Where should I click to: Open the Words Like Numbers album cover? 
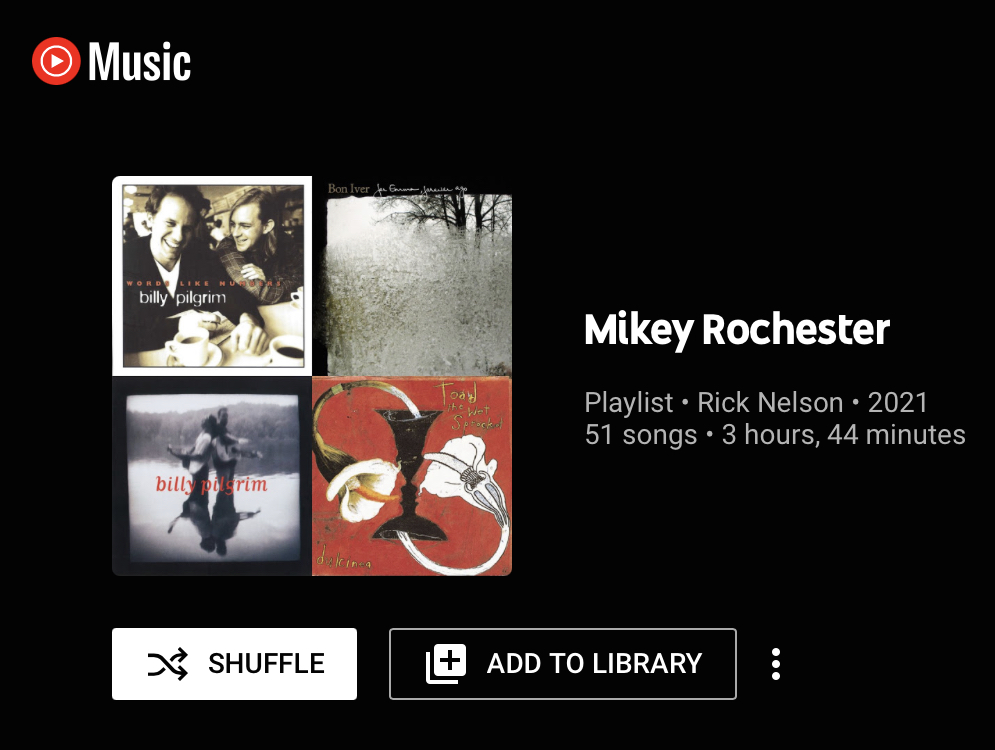[x=212, y=276]
